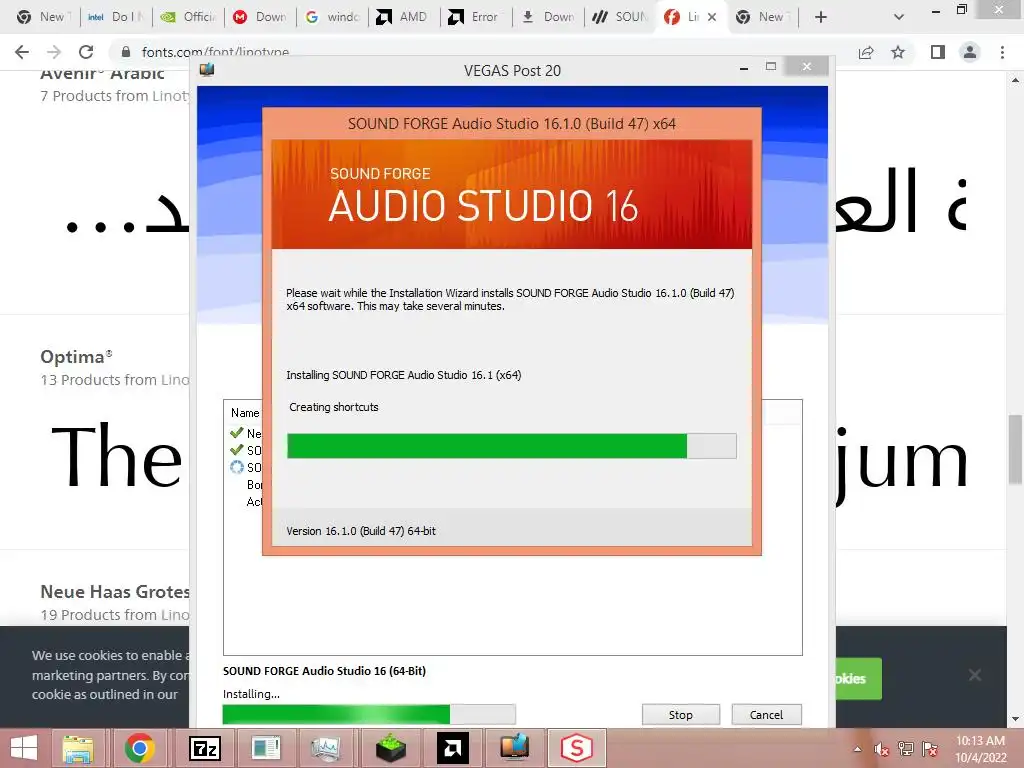This screenshot has height=768, width=1024.
Task: Open the Windows Start menu
Action: (24, 748)
